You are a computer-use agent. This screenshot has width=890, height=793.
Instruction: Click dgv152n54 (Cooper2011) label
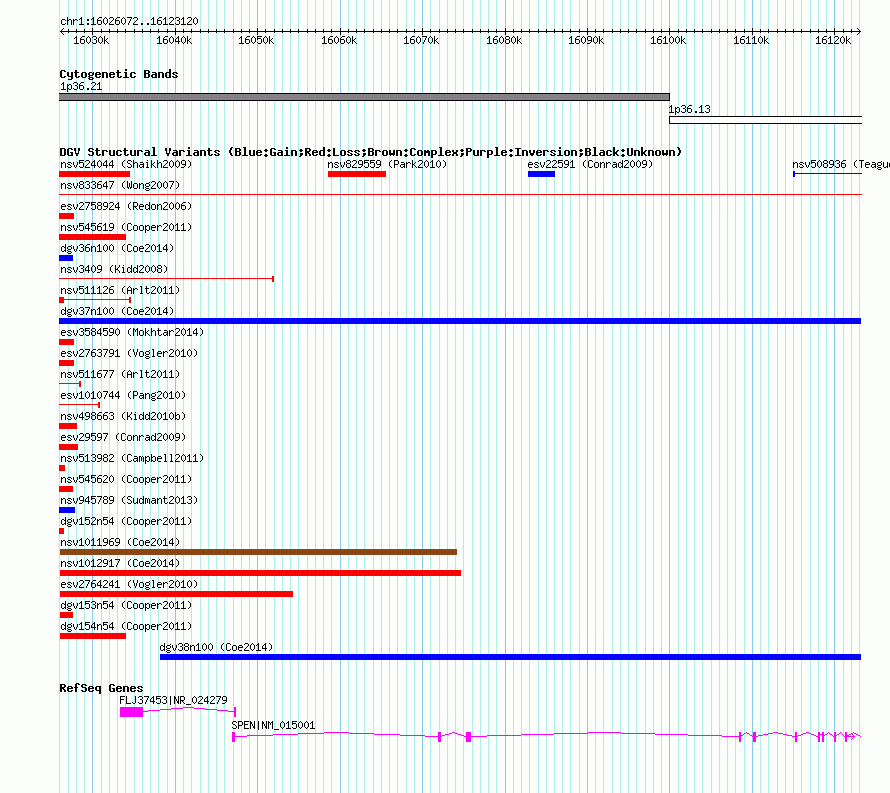(x=126, y=521)
